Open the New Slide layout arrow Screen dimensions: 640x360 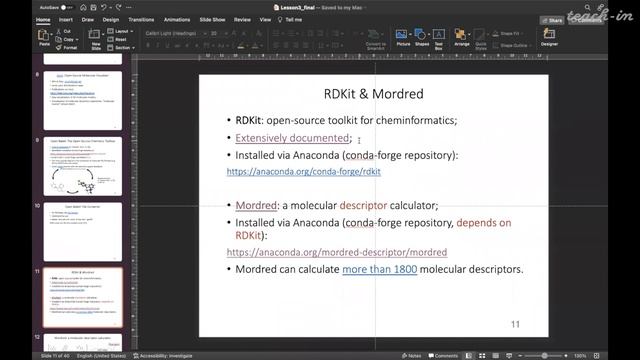102,35
